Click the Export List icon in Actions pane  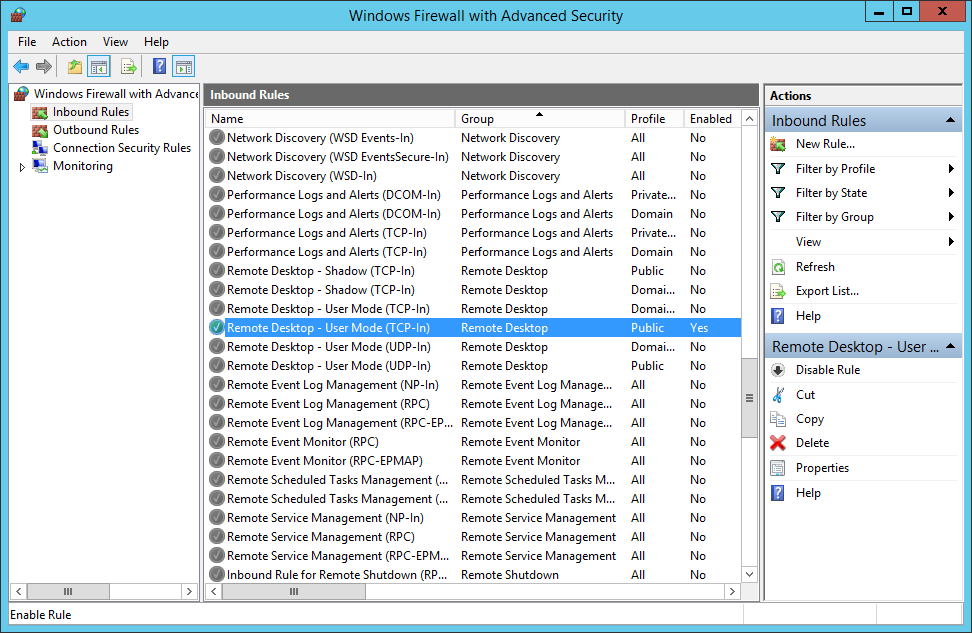click(778, 291)
